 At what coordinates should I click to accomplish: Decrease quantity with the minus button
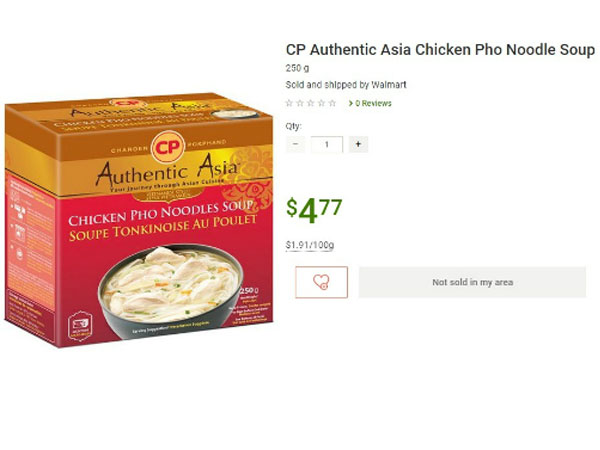295,144
